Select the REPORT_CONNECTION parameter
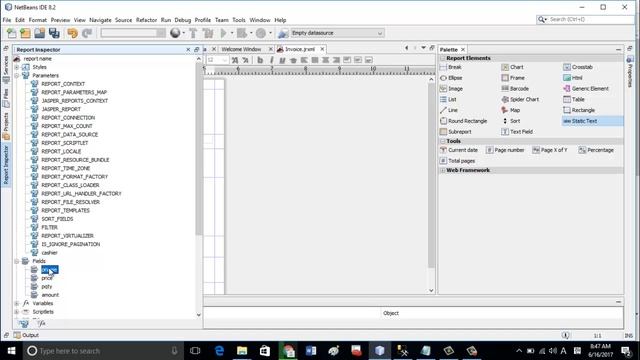 (68, 118)
